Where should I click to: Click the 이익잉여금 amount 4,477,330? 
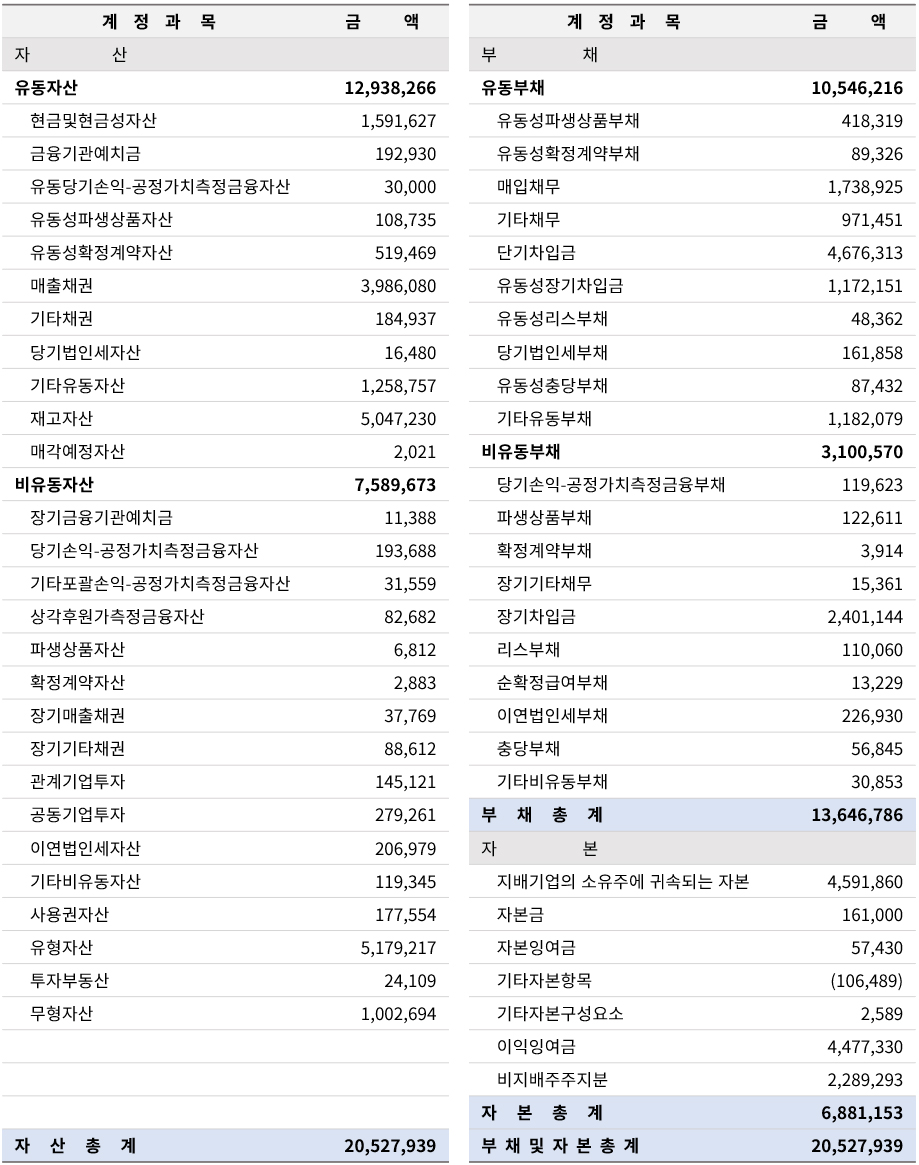point(865,1047)
